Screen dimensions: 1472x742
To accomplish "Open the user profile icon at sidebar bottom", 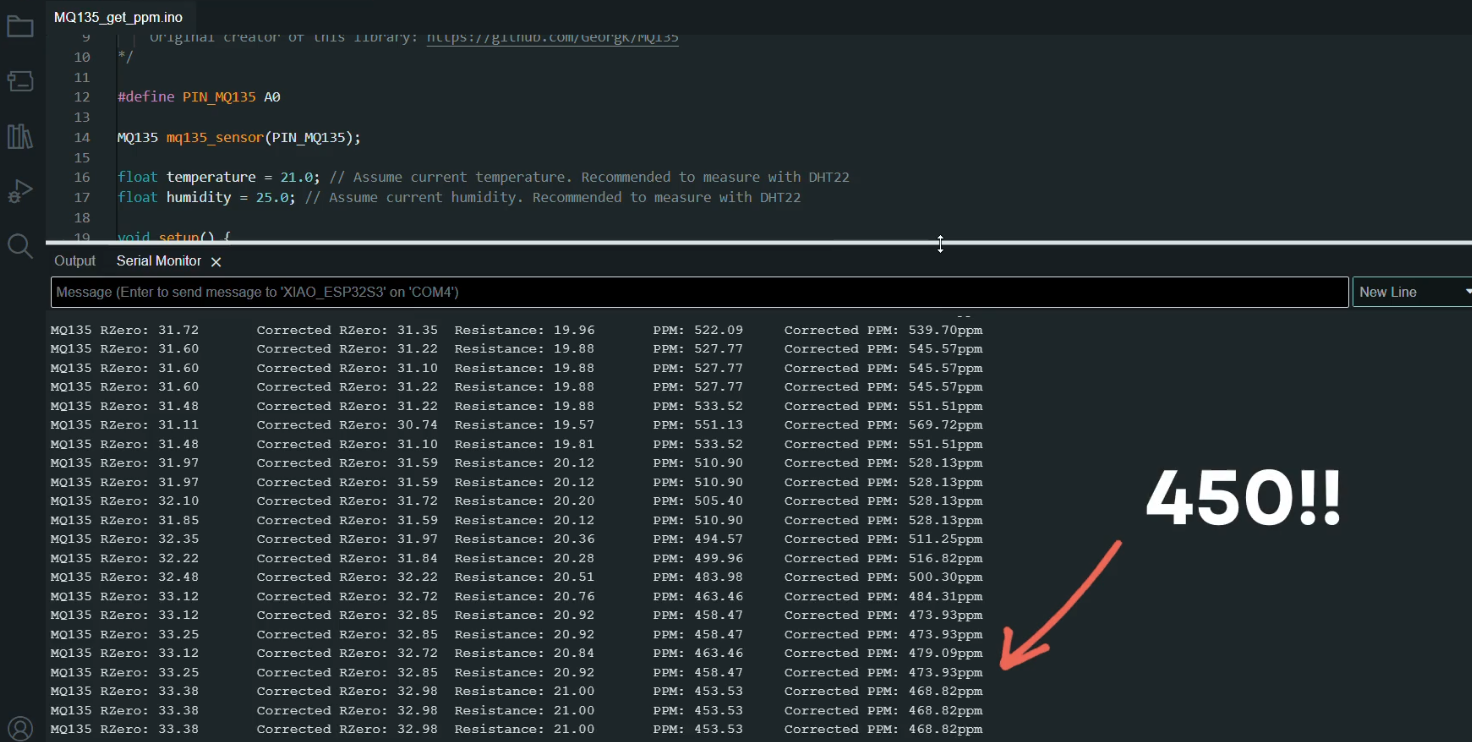I will pyautogui.click(x=20, y=729).
